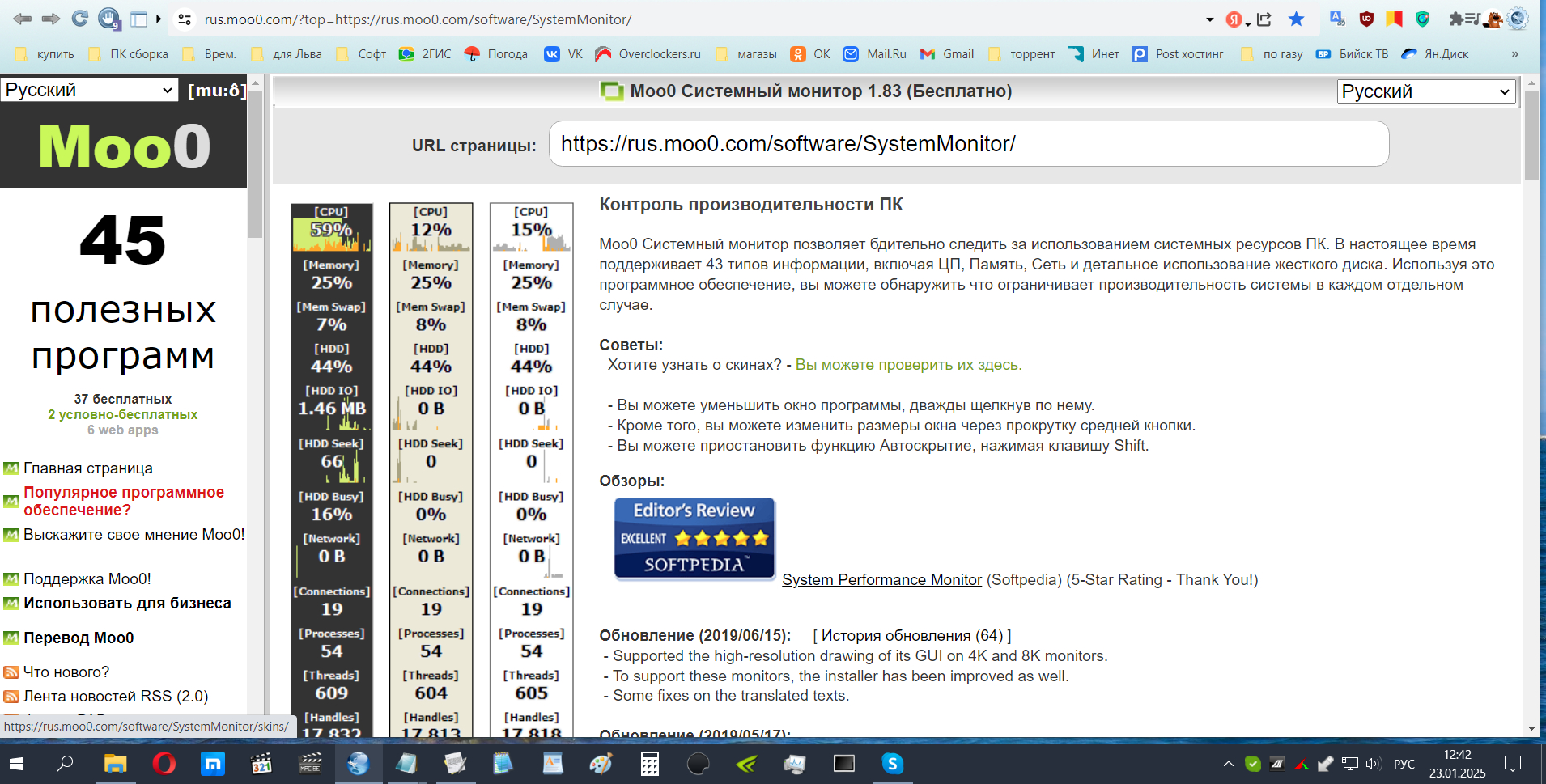Click the browser forward arrow
1546x784 pixels.
point(51,19)
